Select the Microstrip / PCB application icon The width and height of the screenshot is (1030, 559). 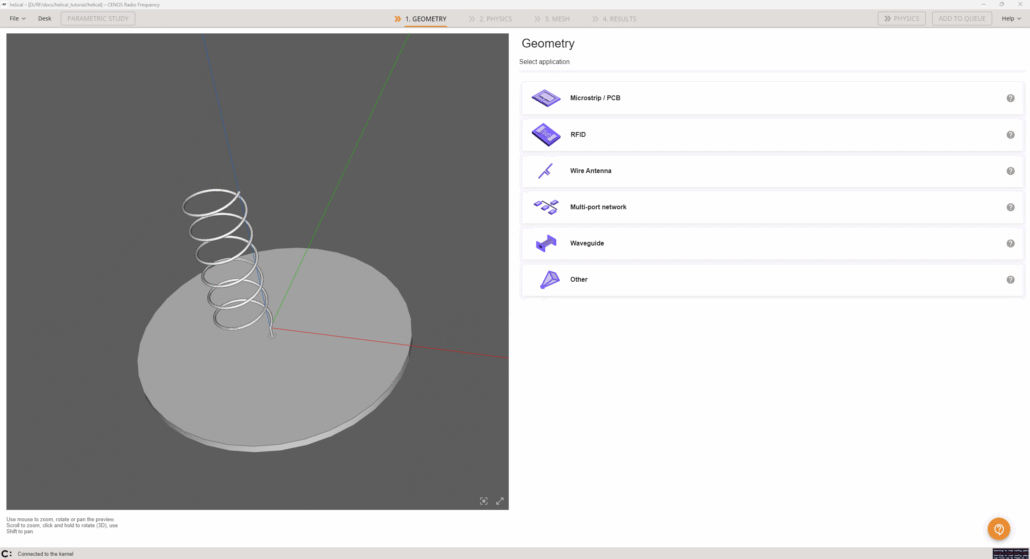click(546, 98)
